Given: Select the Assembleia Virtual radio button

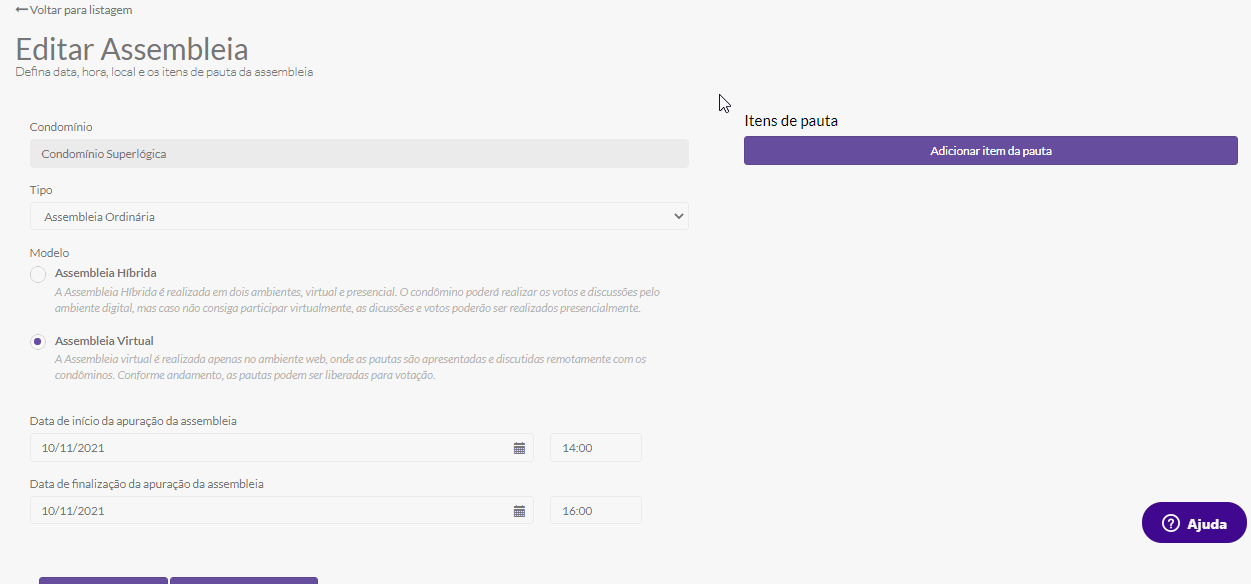Looking at the screenshot, I should [x=38, y=342].
